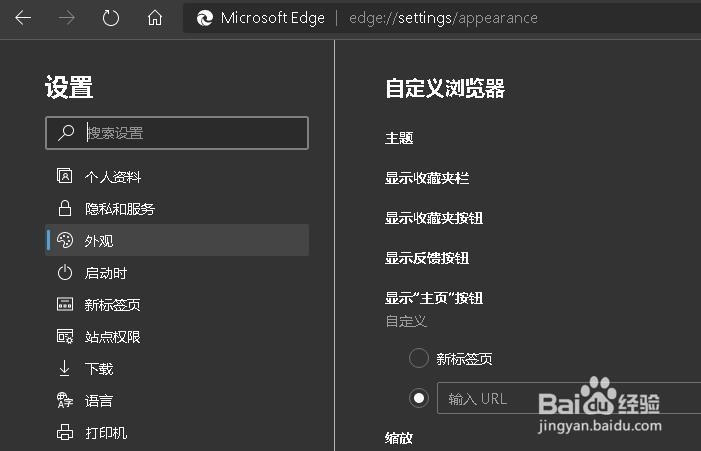Viewport: 701px width, 451px height.
Task: Open 站点权限 settings section
Action: click(177, 337)
